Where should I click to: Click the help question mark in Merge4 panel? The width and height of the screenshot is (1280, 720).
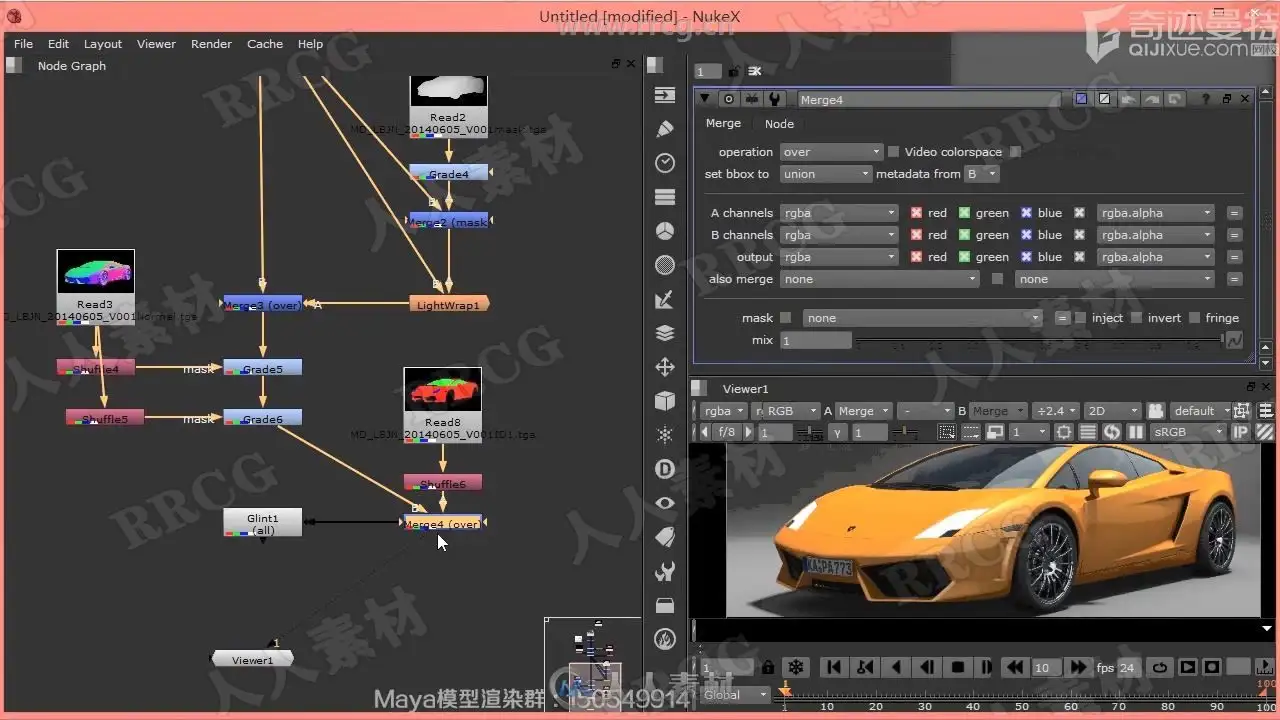(1207, 99)
